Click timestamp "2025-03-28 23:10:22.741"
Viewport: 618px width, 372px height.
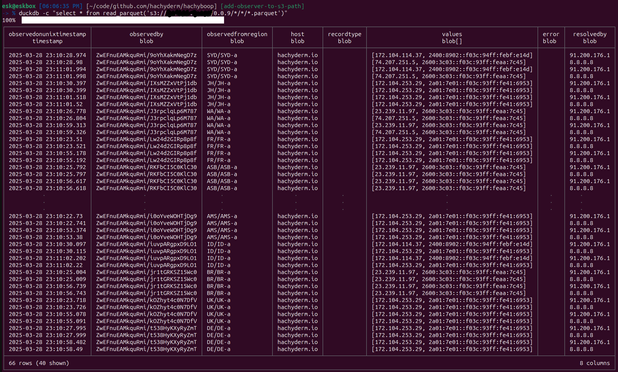(47, 223)
